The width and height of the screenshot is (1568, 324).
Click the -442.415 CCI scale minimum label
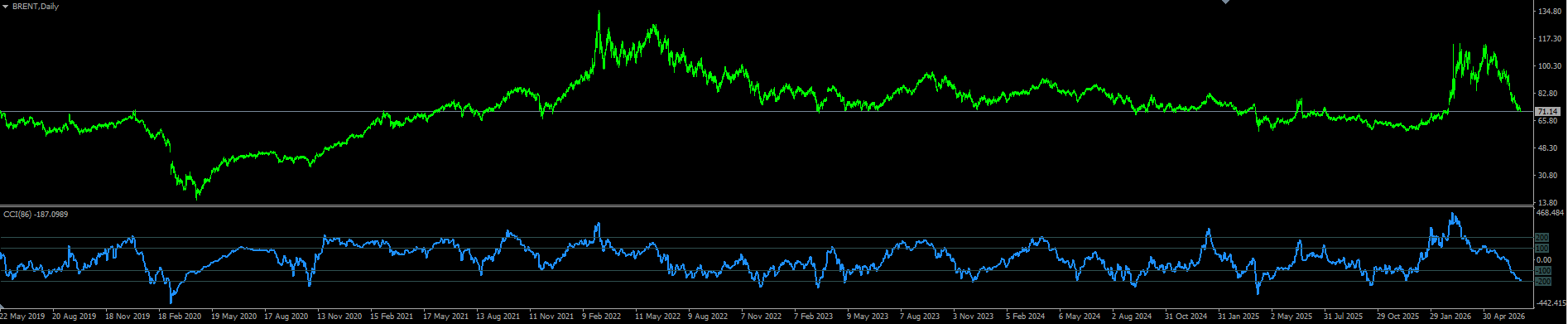[1551, 303]
